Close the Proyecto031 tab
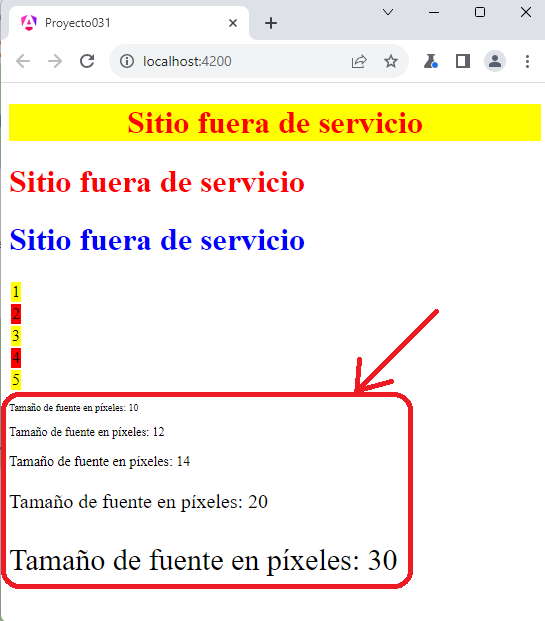Screen dimensions: 545x621 click(x=233, y=23)
